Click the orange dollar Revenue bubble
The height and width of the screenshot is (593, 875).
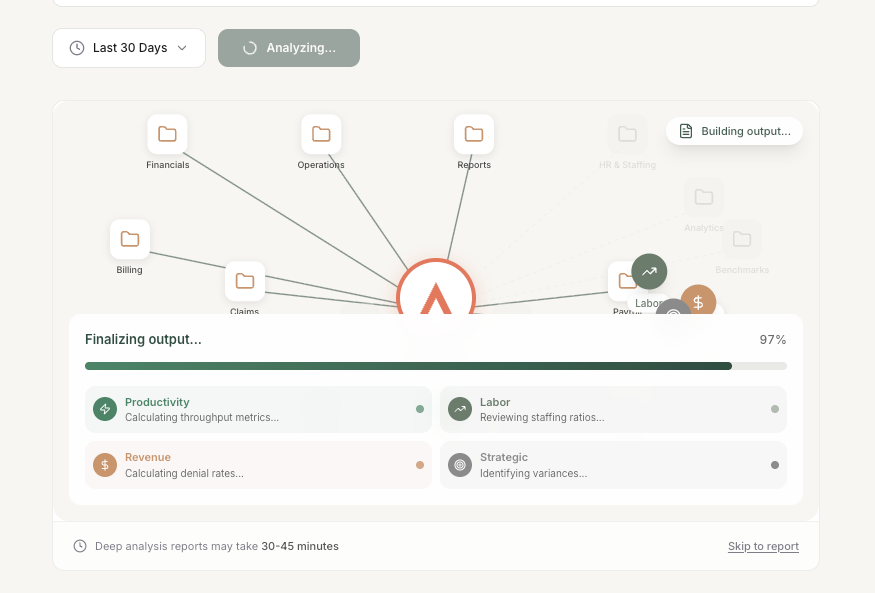point(698,301)
